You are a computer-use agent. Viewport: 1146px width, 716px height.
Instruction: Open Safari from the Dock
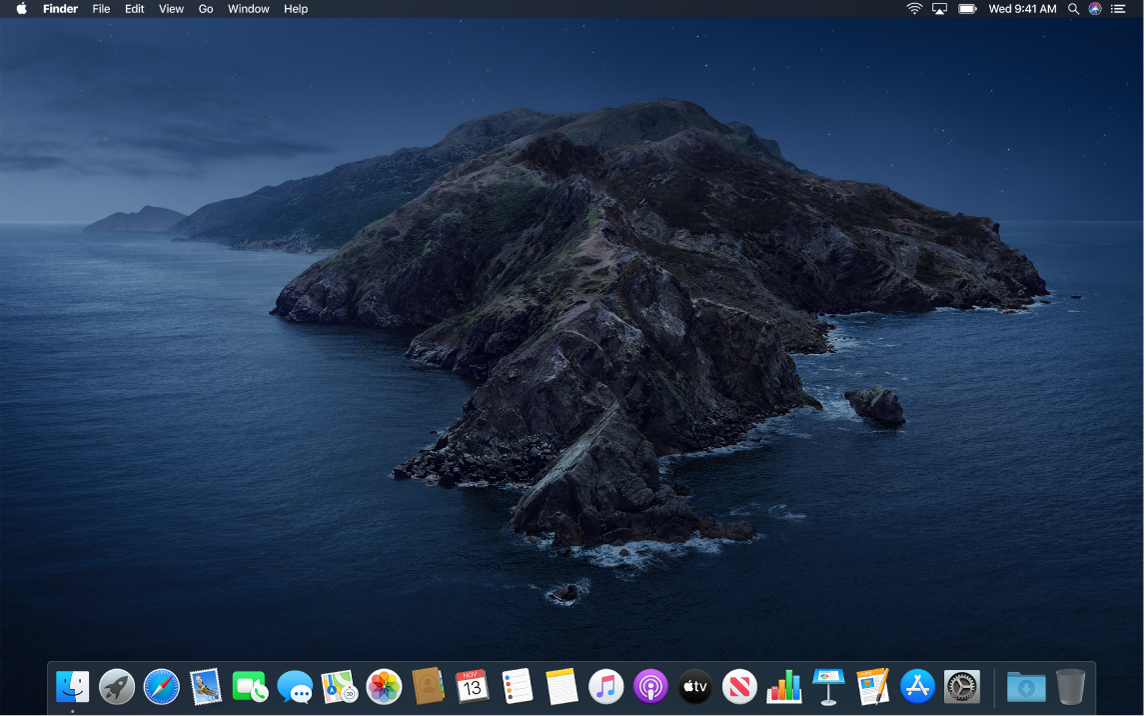click(x=160, y=687)
